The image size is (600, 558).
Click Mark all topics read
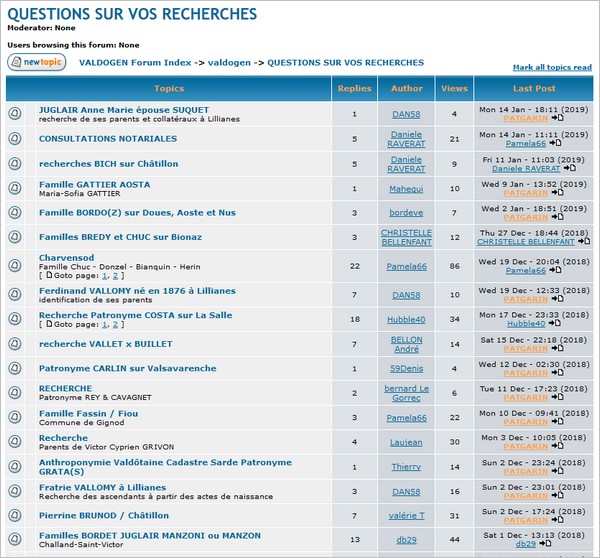[552, 67]
